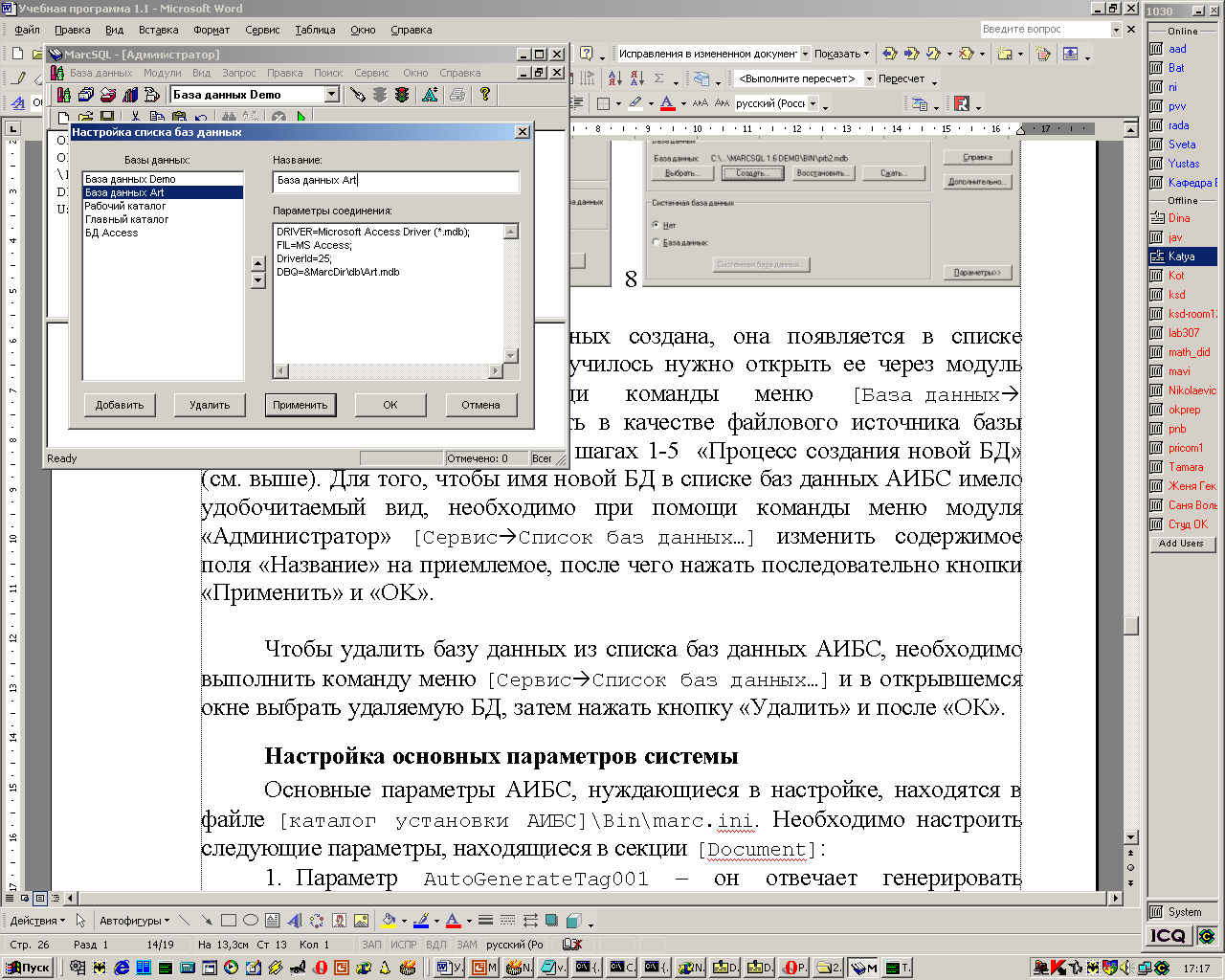Image resolution: width=1225 pixels, height=980 pixels.
Task: Open the 'Исправления в измененном документе' dropdown
Action: click(805, 54)
